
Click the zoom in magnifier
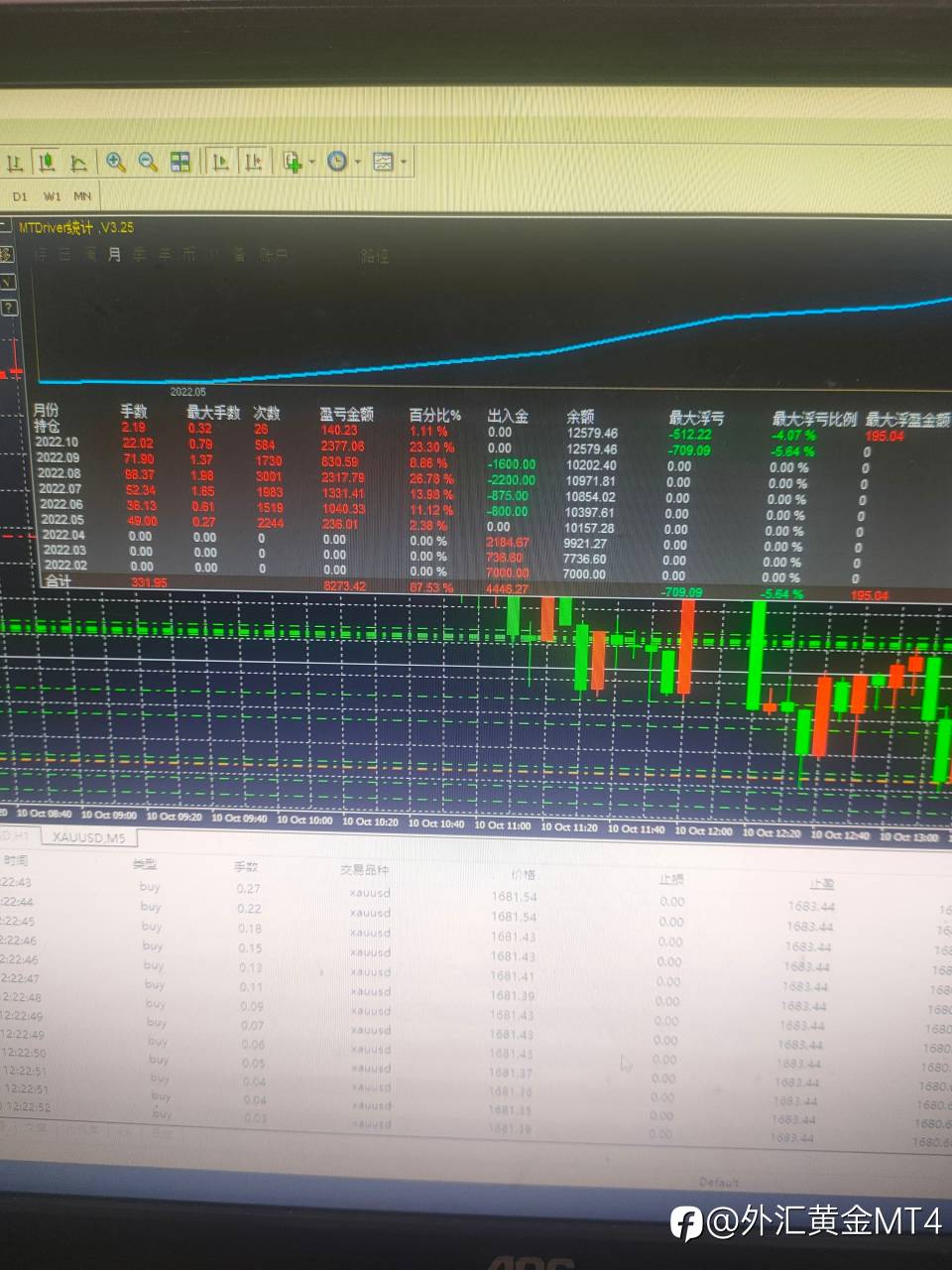[x=115, y=162]
